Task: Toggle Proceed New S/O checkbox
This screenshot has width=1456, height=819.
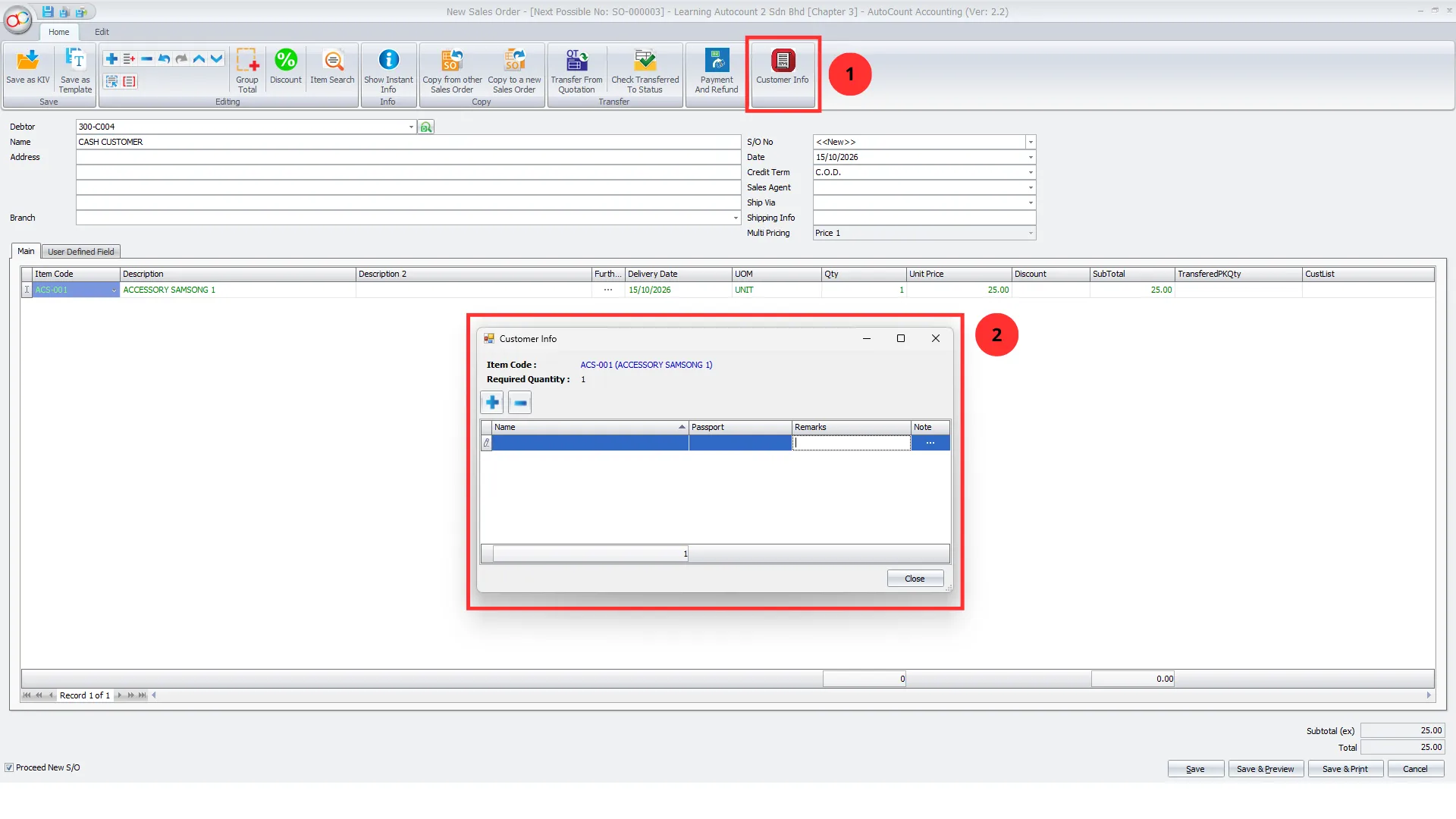Action: click(x=9, y=767)
